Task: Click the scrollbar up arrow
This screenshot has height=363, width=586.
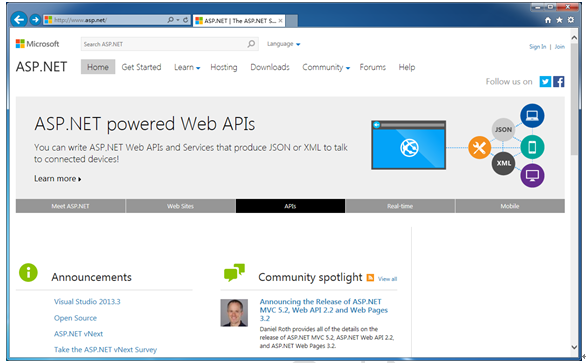Action: click(574, 37)
